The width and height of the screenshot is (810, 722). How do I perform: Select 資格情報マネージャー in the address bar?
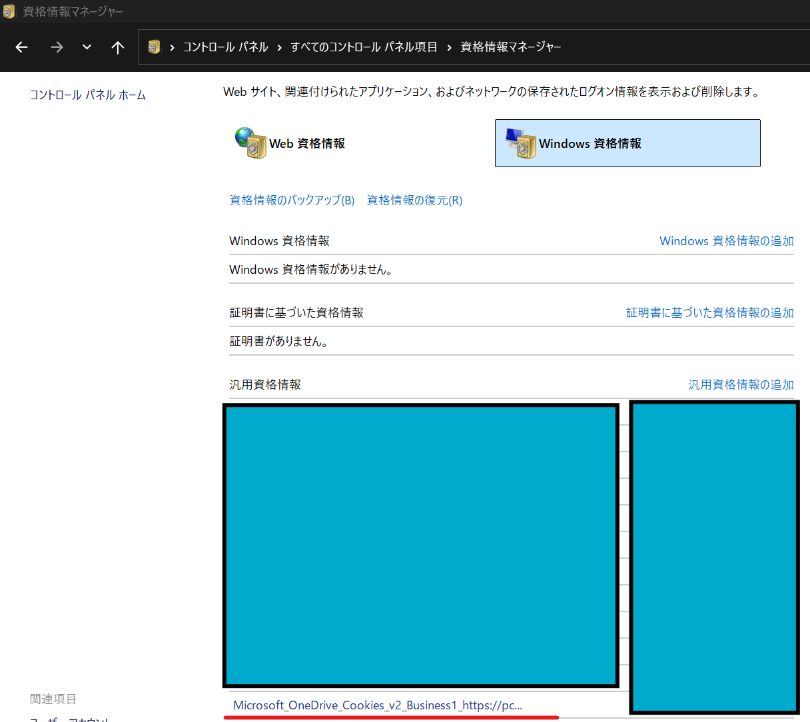point(510,47)
